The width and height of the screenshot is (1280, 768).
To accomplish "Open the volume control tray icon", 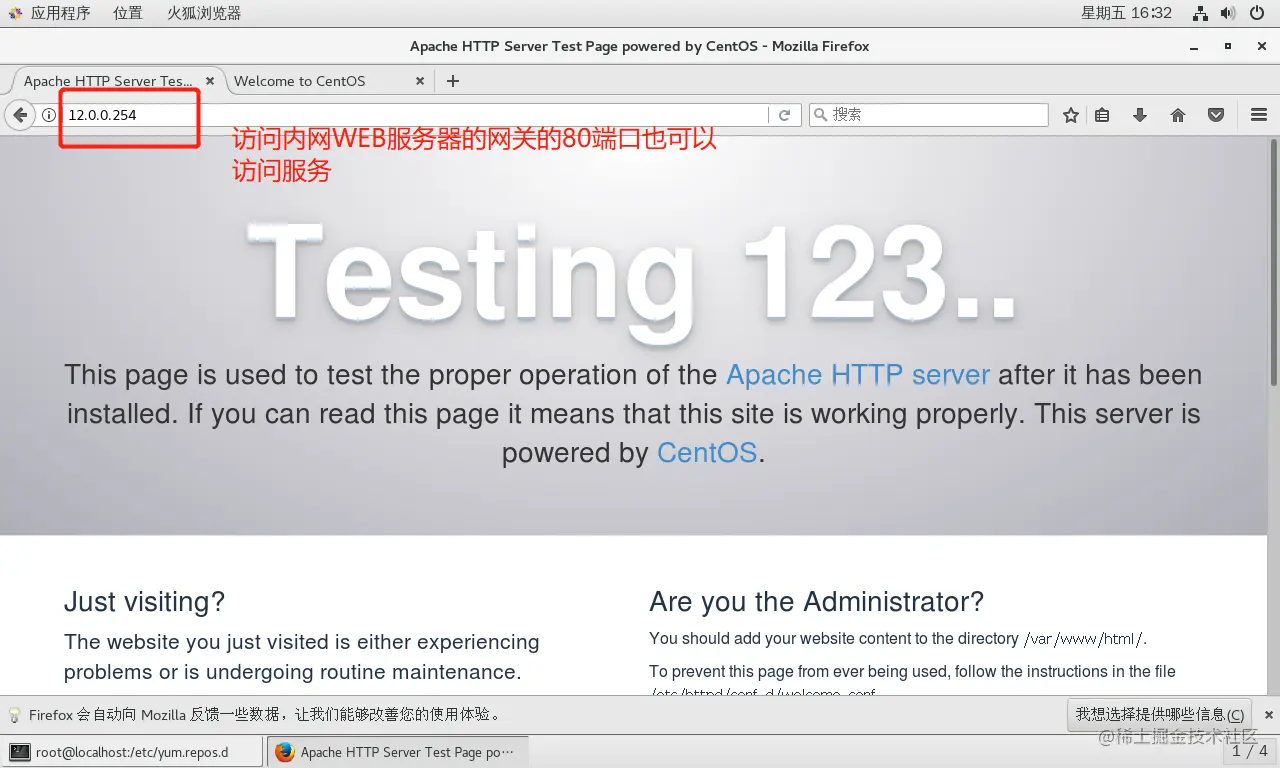I will point(1229,13).
